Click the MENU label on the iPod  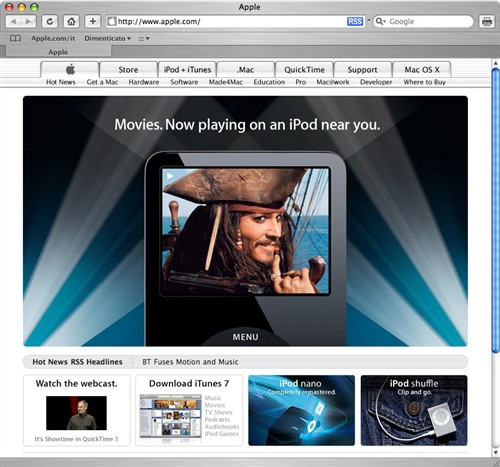coord(245,337)
